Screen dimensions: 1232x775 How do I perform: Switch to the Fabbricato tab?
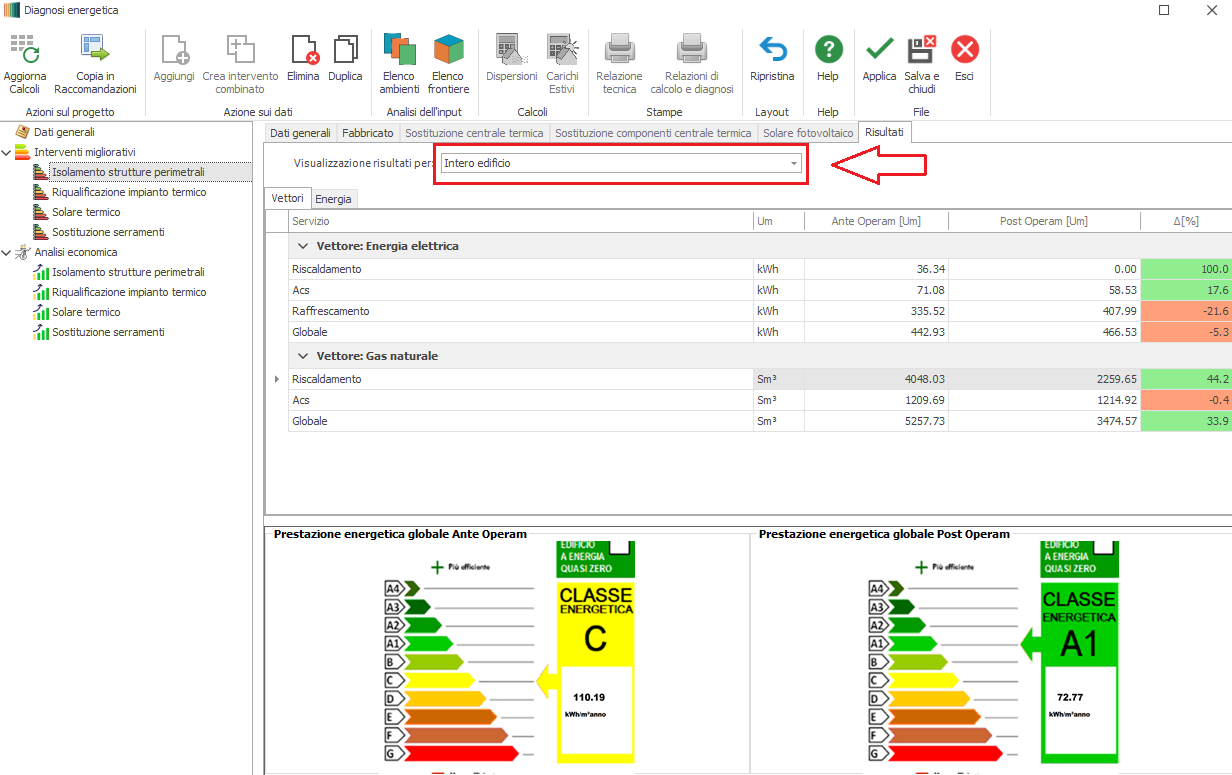[368, 133]
